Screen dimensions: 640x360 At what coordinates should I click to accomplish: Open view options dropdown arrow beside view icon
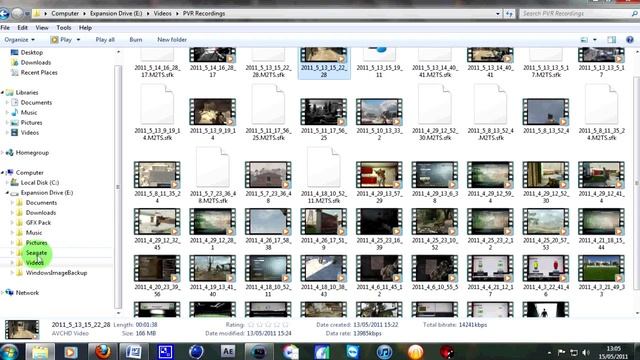pyautogui.click(x=595, y=40)
